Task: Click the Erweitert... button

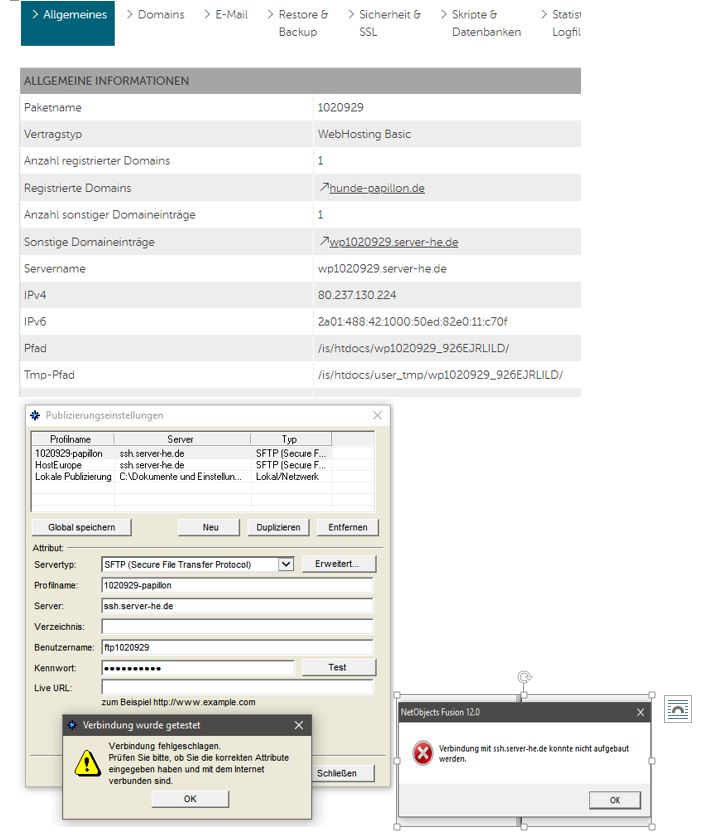Action: coord(339,564)
